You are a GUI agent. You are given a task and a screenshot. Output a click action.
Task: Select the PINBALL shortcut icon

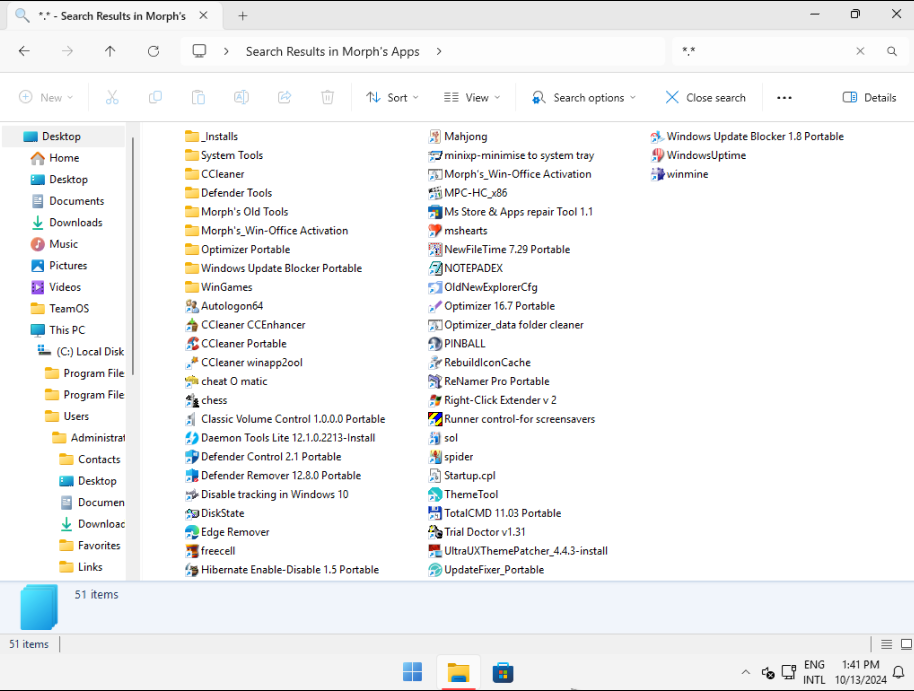[435, 343]
